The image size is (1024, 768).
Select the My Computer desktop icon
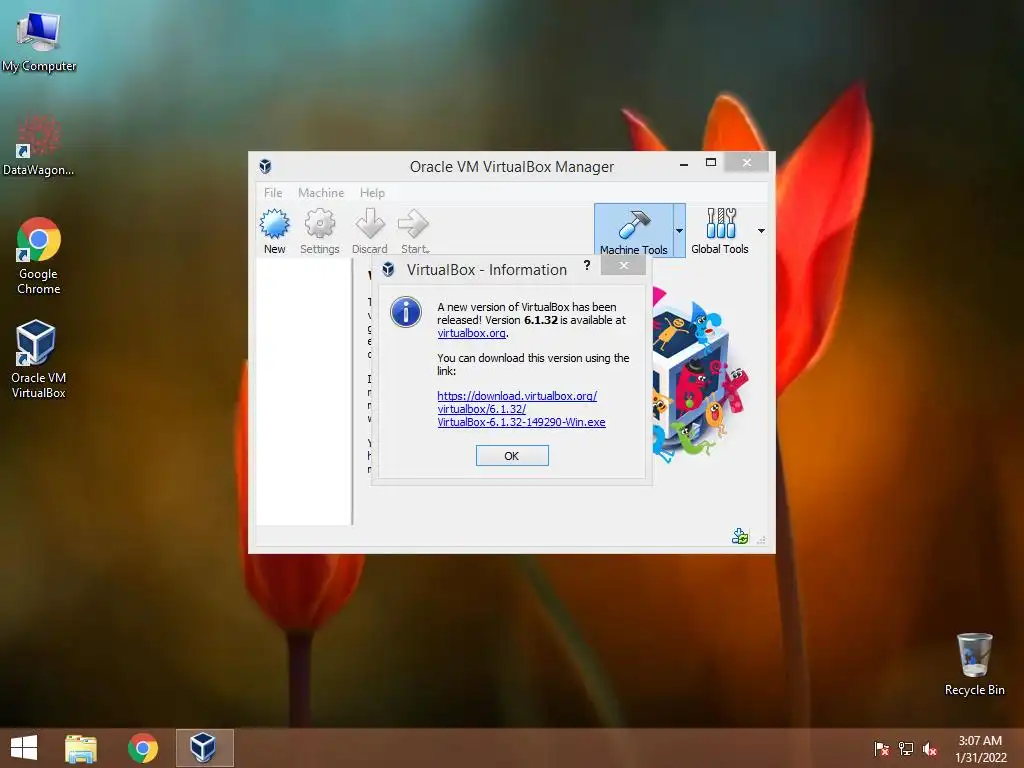click(39, 41)
